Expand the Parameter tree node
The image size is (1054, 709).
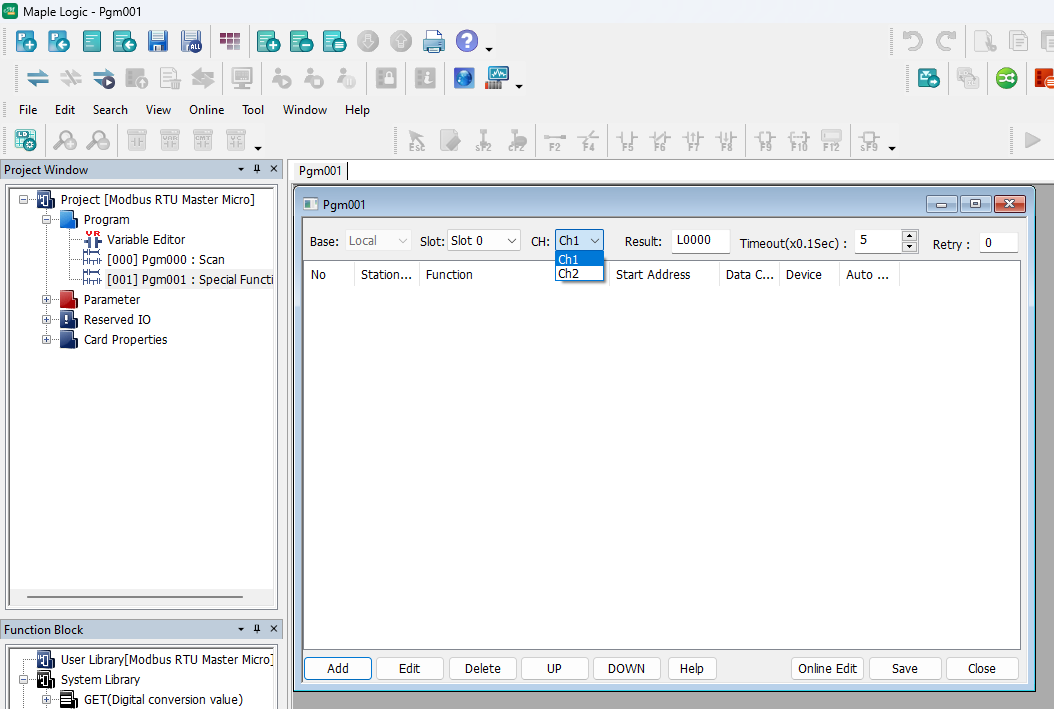point(45,299)
